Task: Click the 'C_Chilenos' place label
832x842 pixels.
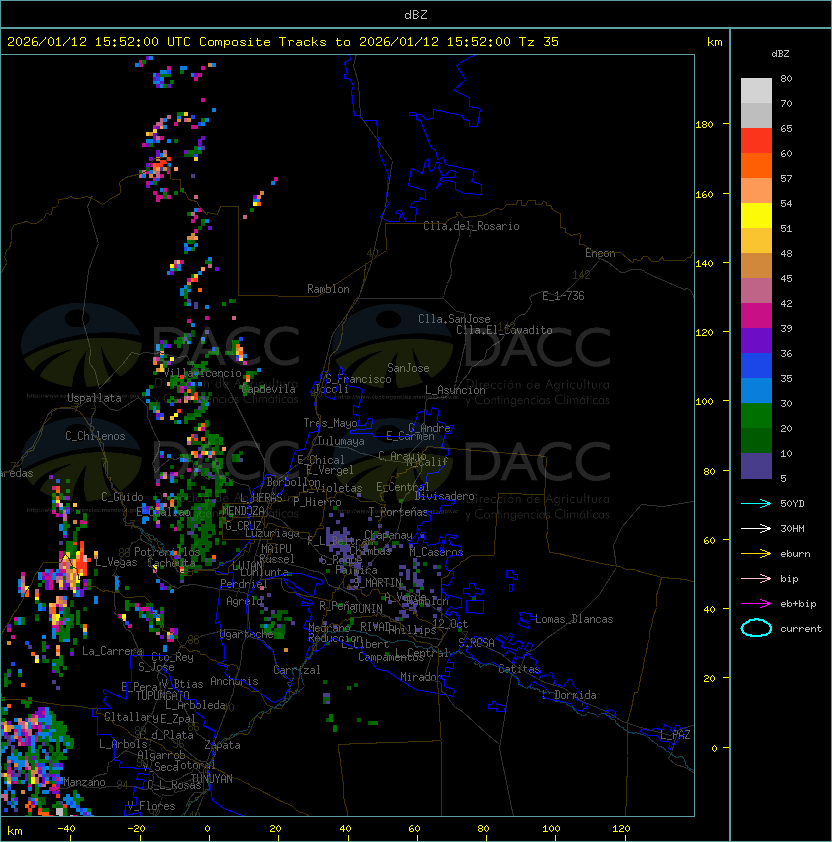Action: [95, 436]
